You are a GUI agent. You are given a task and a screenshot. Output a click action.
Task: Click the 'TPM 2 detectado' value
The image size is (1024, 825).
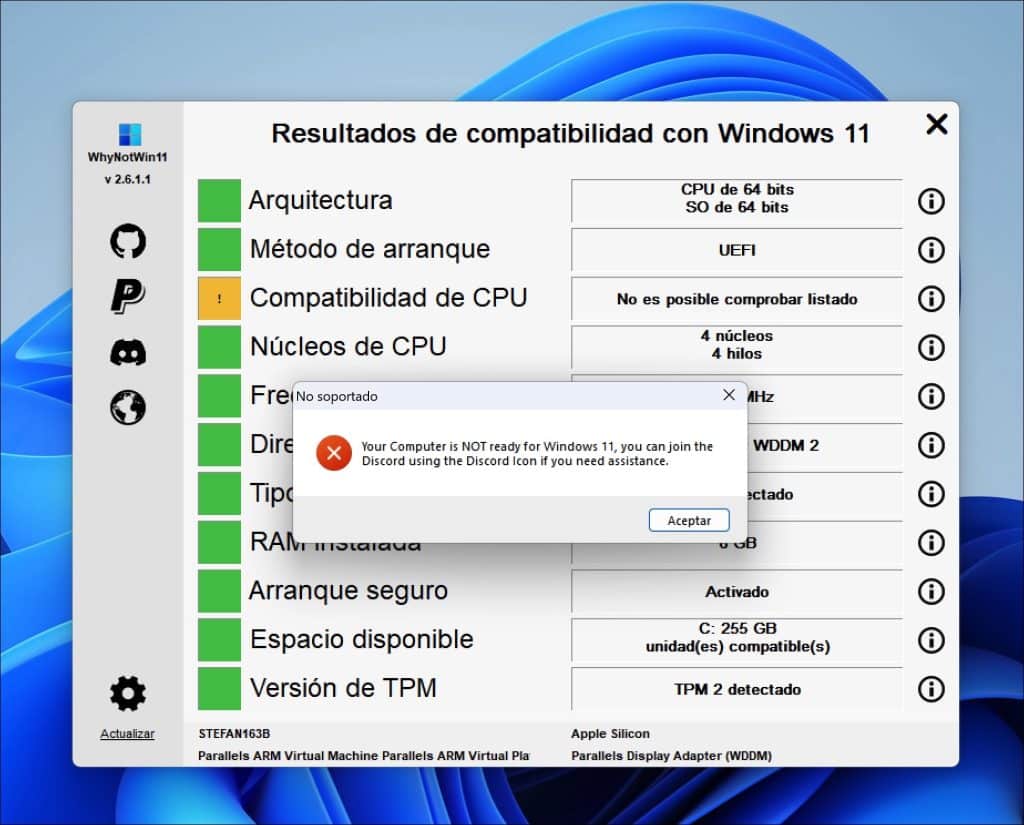(x=737, y=689)
